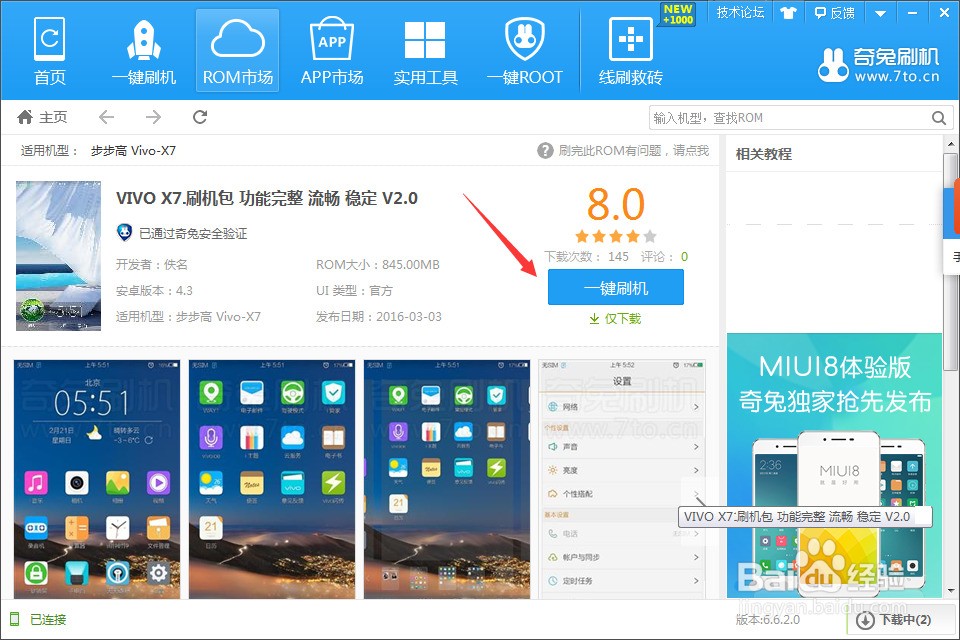Click the 适用机型 步步高 Vivo-X7 header text
Image resolution: width=960 pixels, height=640 pixels.
tap(98, 151)
